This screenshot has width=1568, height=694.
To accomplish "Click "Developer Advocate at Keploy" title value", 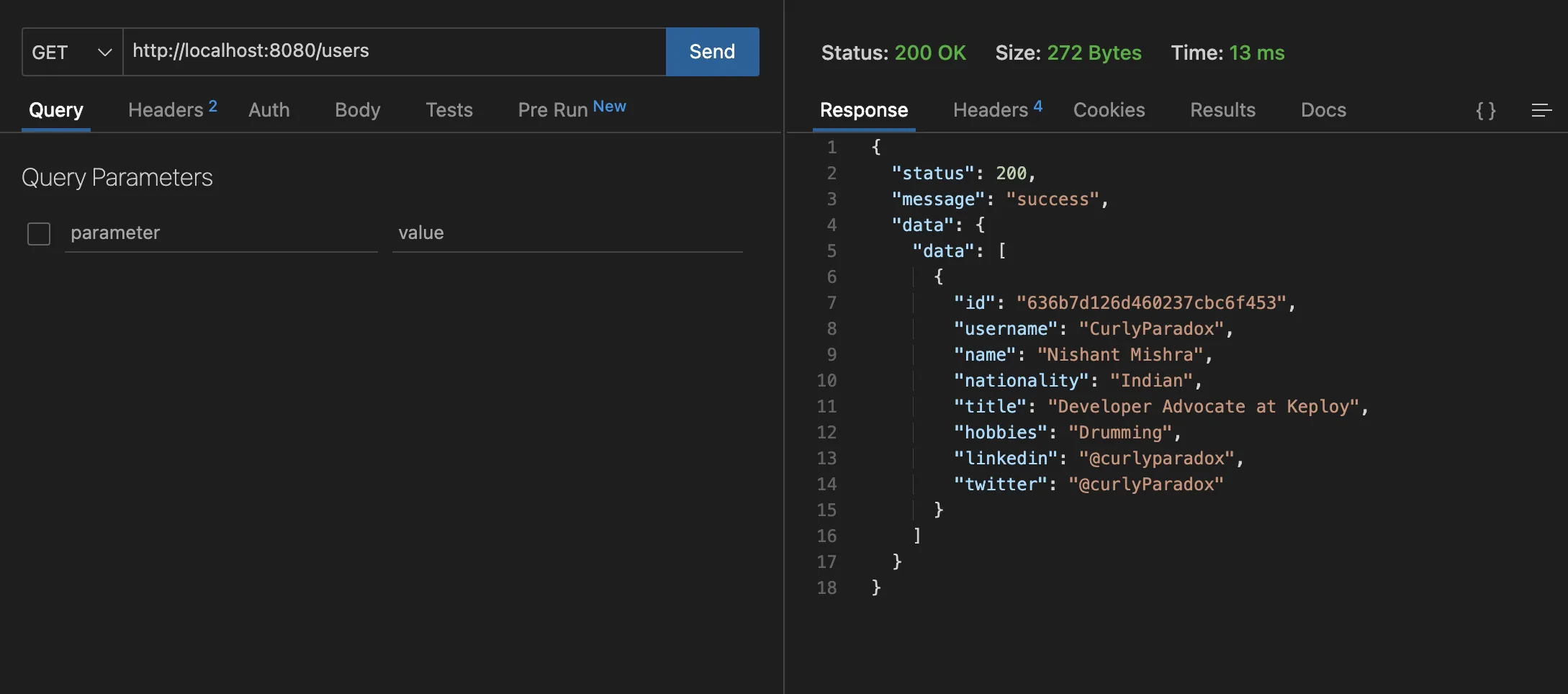I will (1203, 407).
